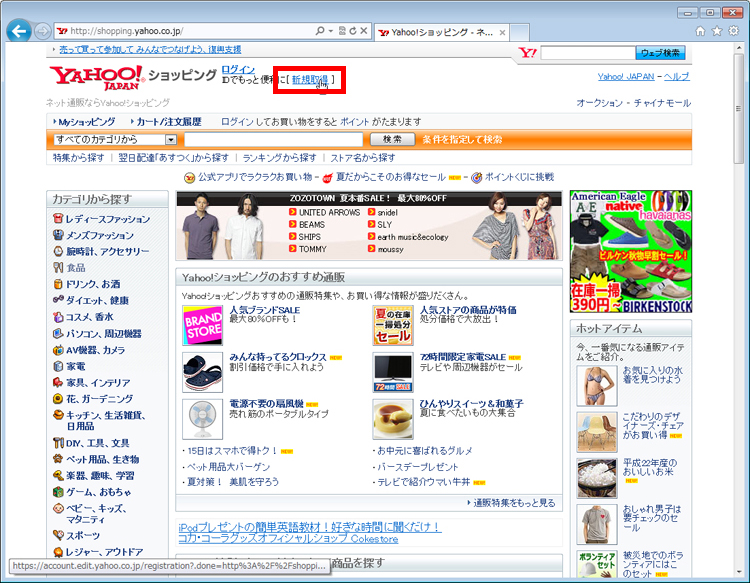This screenshot has width=750, height=583.
Task: Click the コスメ、香水 category icon
Action: pos(58,317)
